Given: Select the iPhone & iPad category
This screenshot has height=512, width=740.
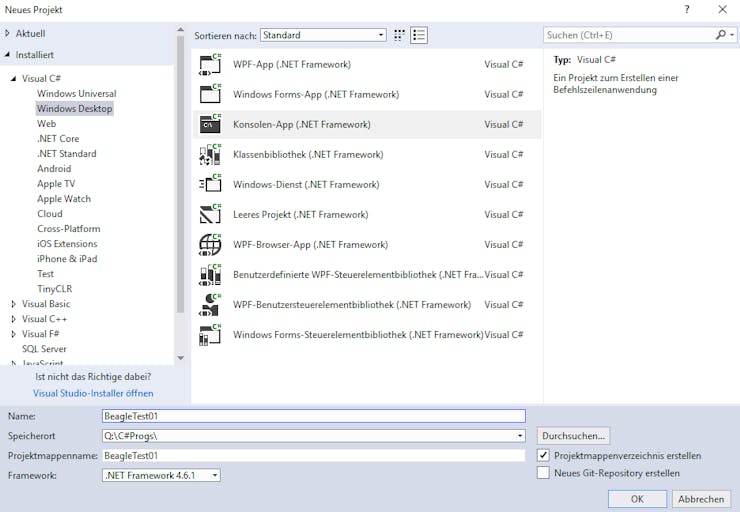Looking at the screenshot, I should pyautogui.click(x=67, y=259).
